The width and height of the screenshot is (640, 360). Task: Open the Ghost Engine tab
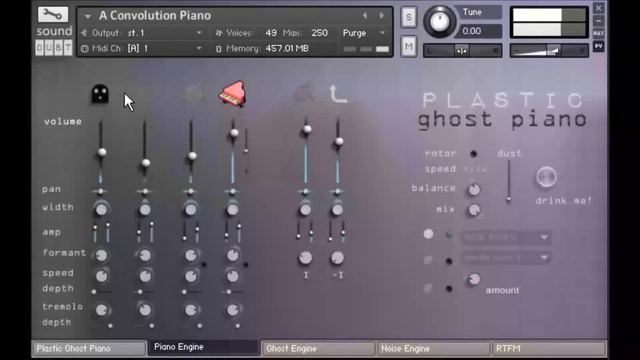click(x=318, y=349)
